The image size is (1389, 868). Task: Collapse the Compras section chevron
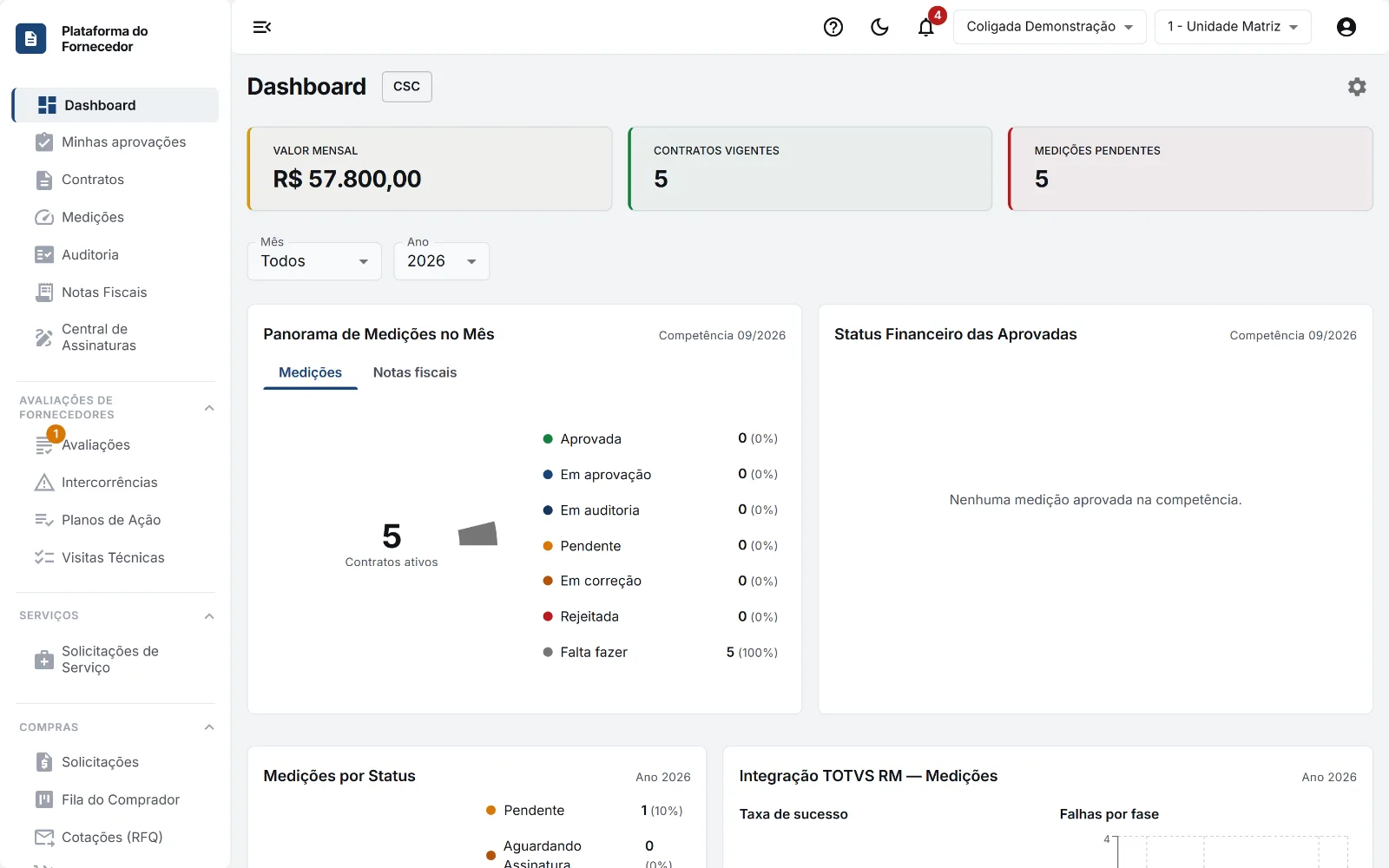(x=209, y=727)
